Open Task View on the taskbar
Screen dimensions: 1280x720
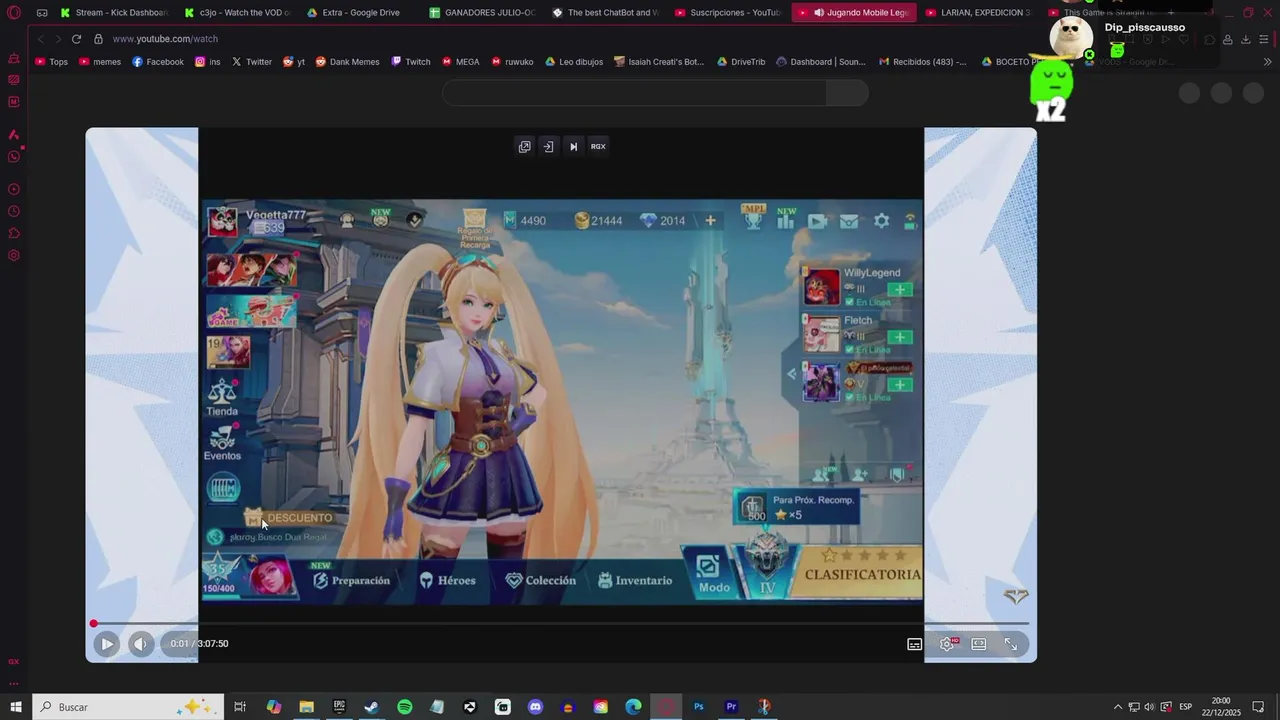point(240,707)
